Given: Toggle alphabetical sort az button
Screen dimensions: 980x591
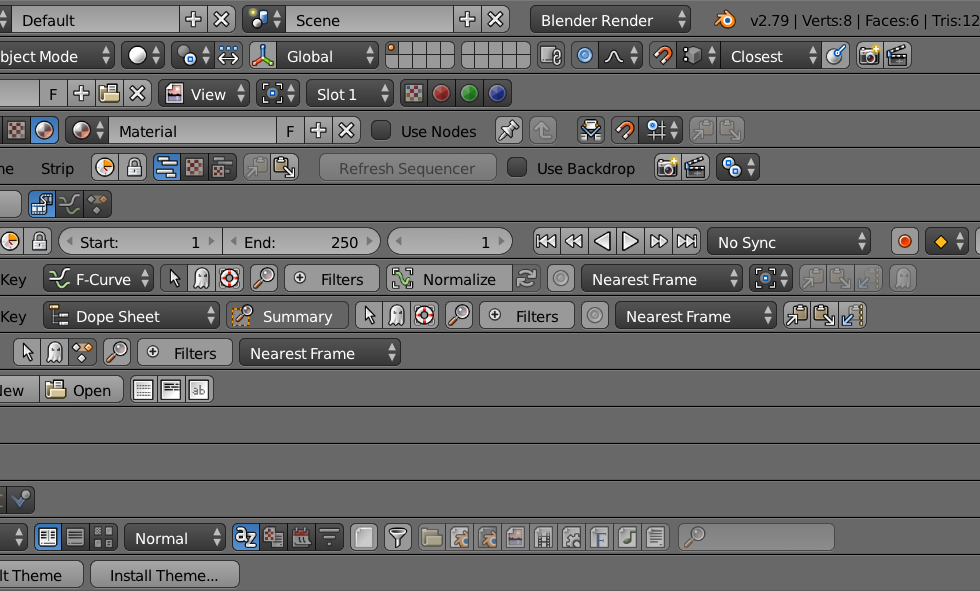Looking at the screenshot, I should [246, 537].
